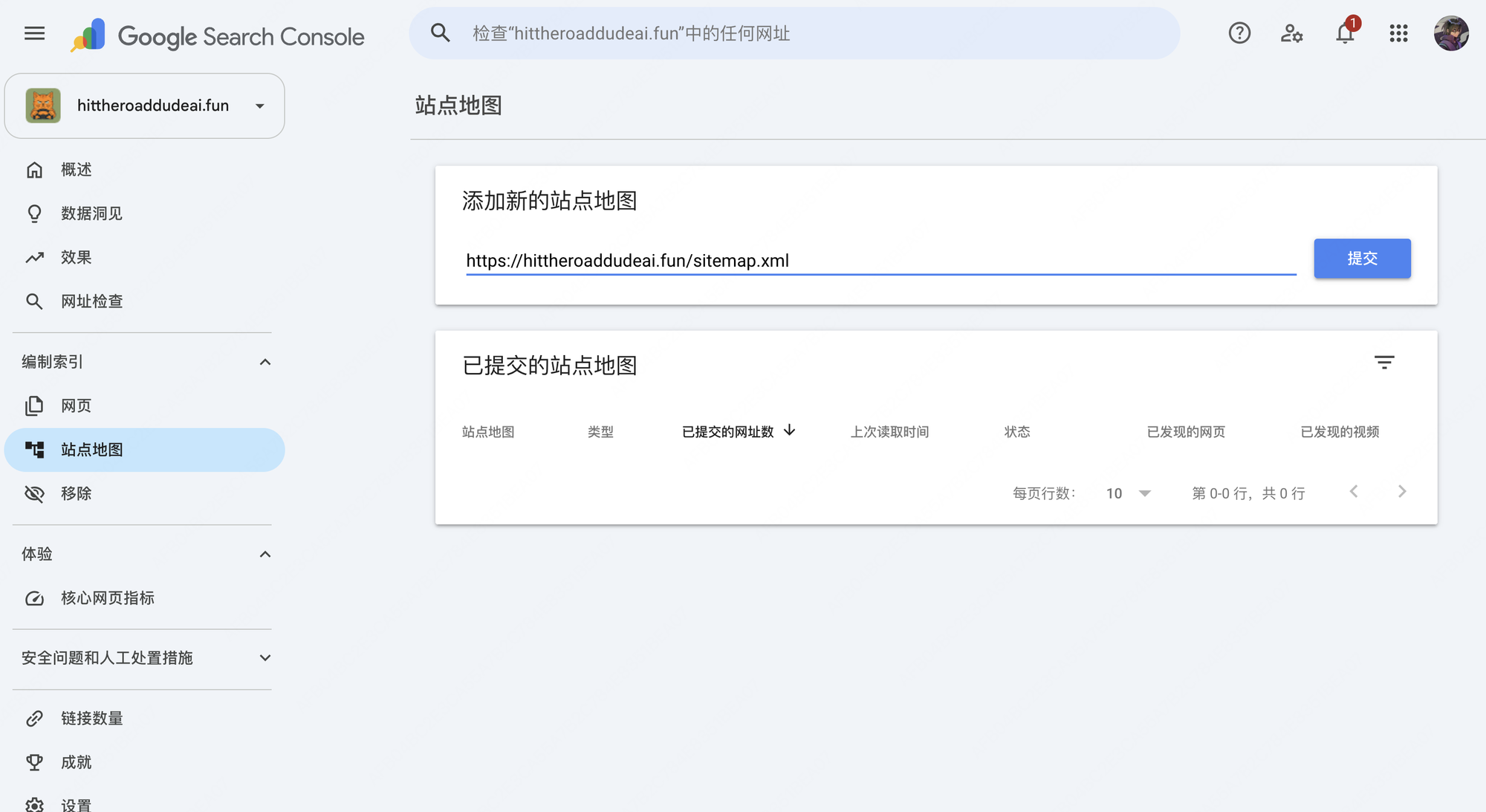The height and width of the screenshot is (812, 1486).
Task: Open 移除 removals page
Action: (145, 494)
